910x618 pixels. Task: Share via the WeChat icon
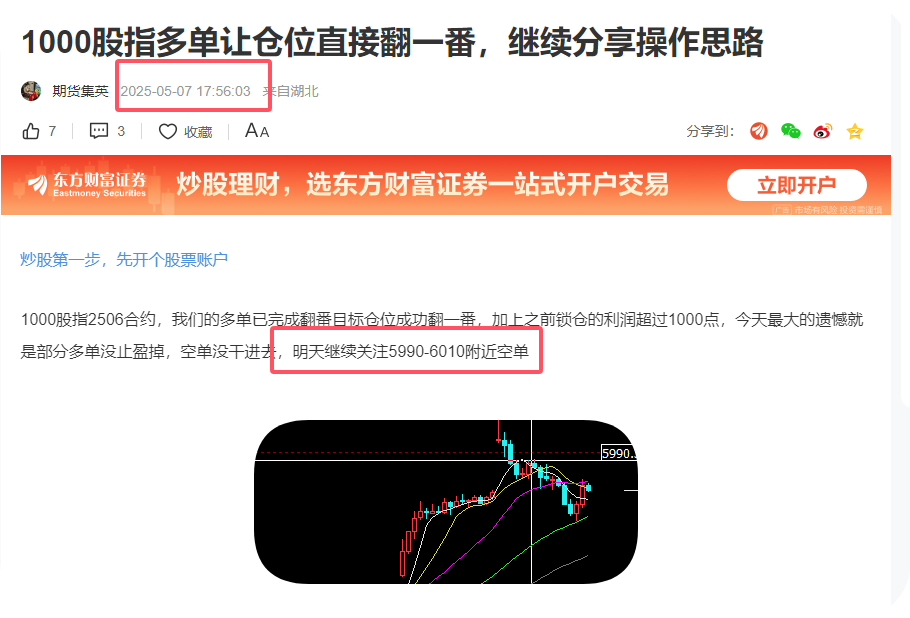coord(790,131)
